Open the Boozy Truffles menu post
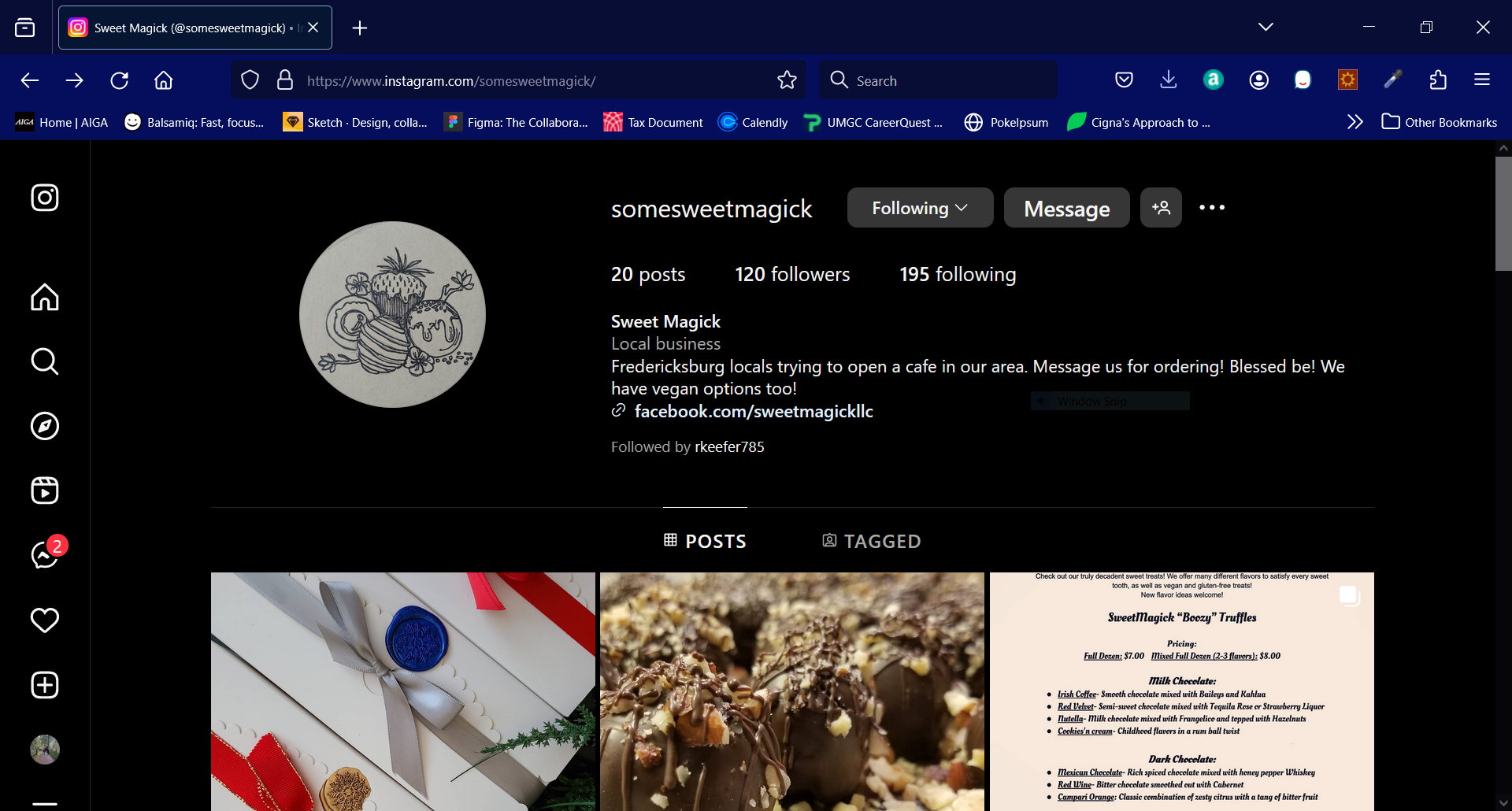This screenshot has height=811, width=1512. click(1181, 691)
